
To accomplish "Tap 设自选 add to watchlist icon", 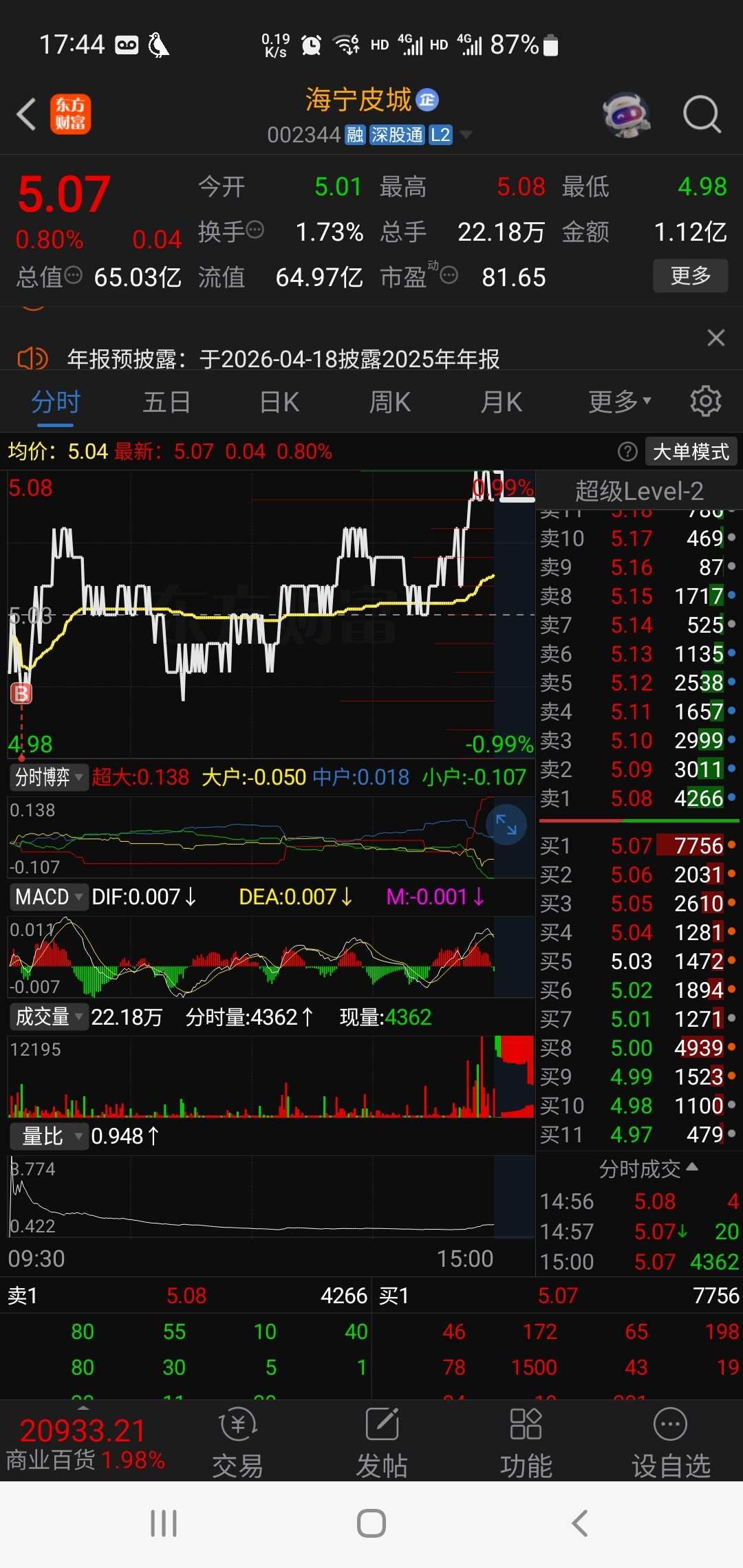I will 671,1442.
